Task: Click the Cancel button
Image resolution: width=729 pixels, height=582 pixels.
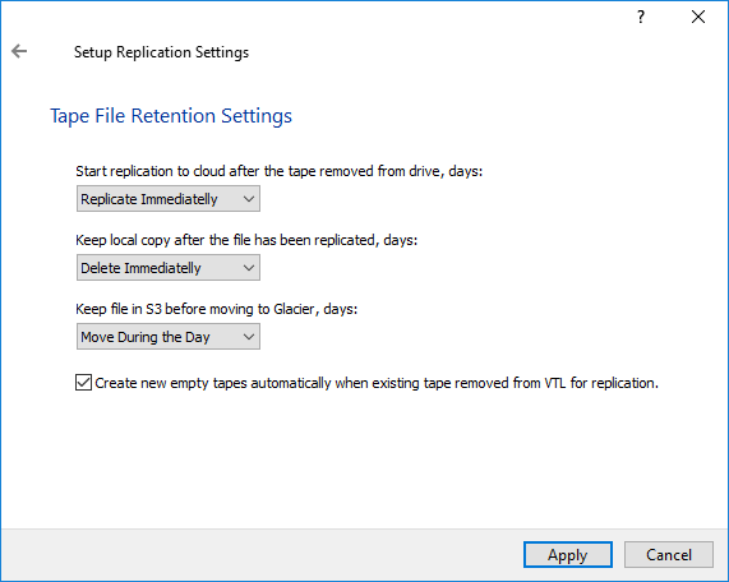Action: pyautogui.click(x=669, y=555)
